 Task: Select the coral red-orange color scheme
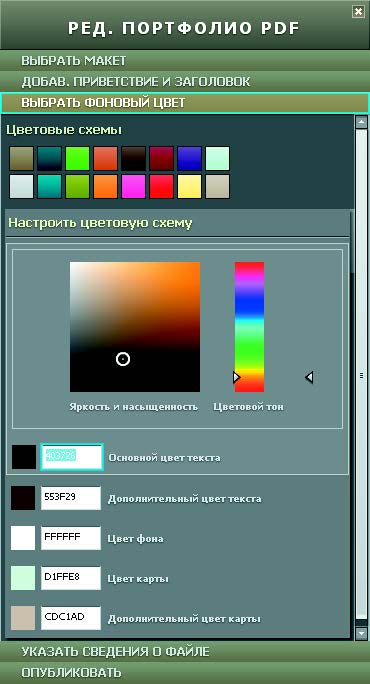click(105, 158)
